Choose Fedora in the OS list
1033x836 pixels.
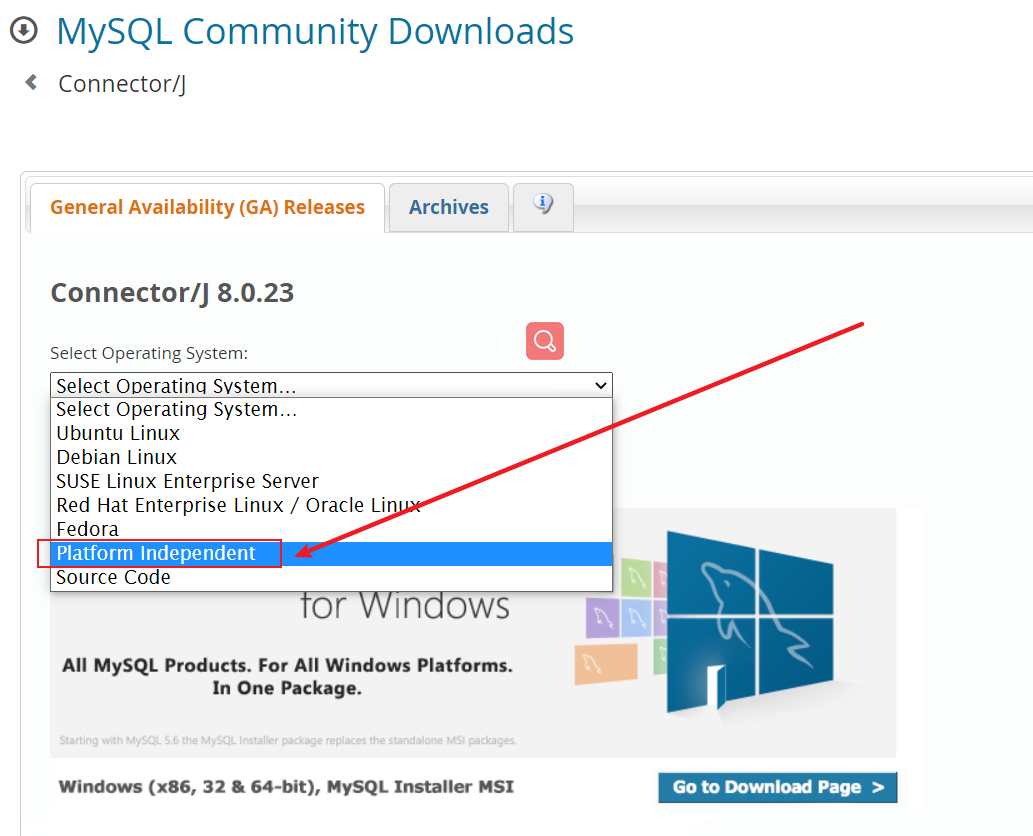(87, 529)
